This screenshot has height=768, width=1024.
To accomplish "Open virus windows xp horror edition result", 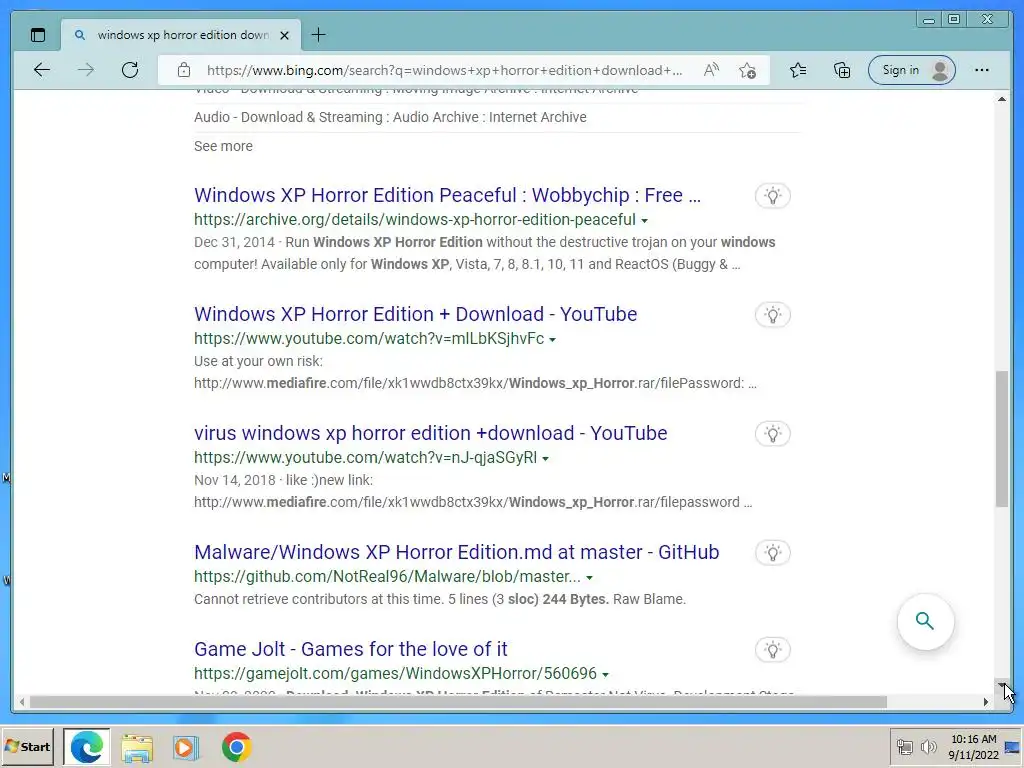I will [430, 433].
